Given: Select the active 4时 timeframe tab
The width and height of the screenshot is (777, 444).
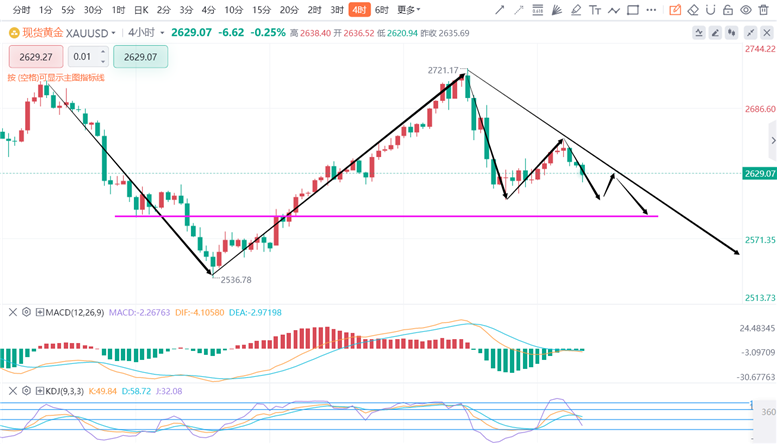Looking at the screenshot, I should point(359,10).
